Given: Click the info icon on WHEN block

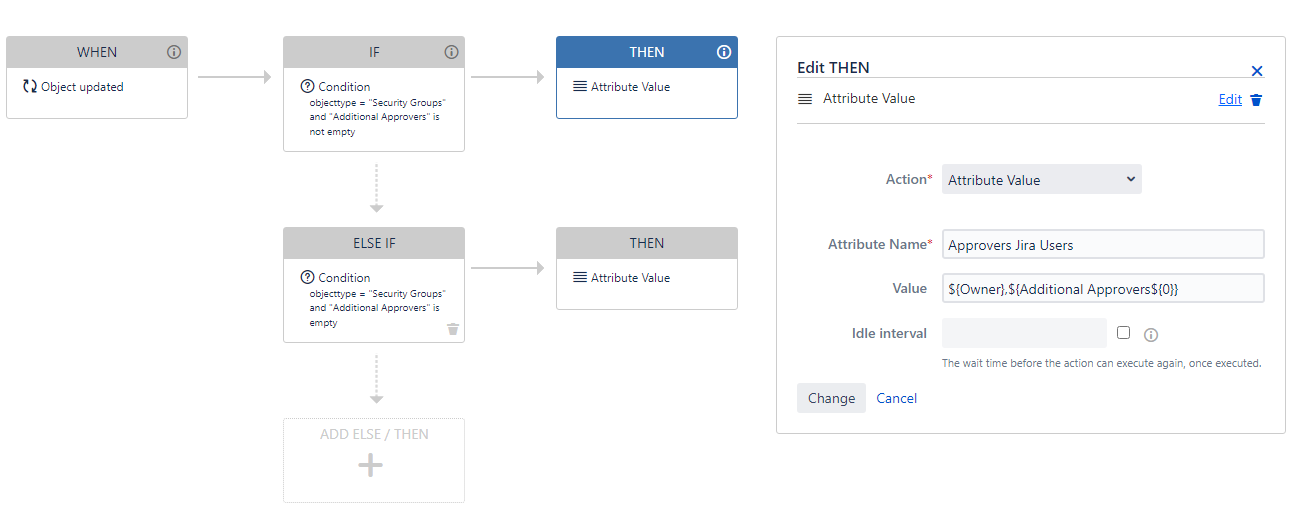Looking at the screenshot, I should point(173,52).
